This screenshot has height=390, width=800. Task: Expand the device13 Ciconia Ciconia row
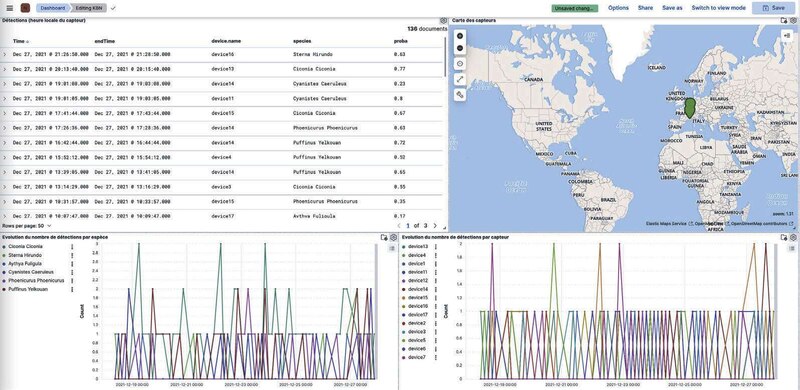pos(5,69)
